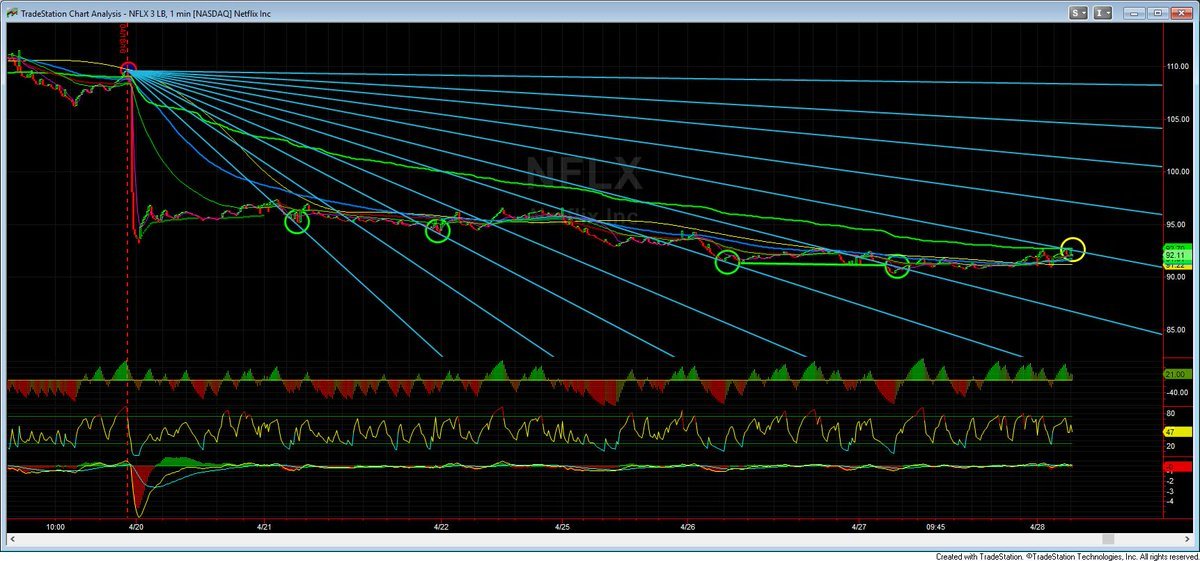Screen dimensions: 1200x561
Task: Click the 4/22 date axis label
Action: tap(441, 525)
